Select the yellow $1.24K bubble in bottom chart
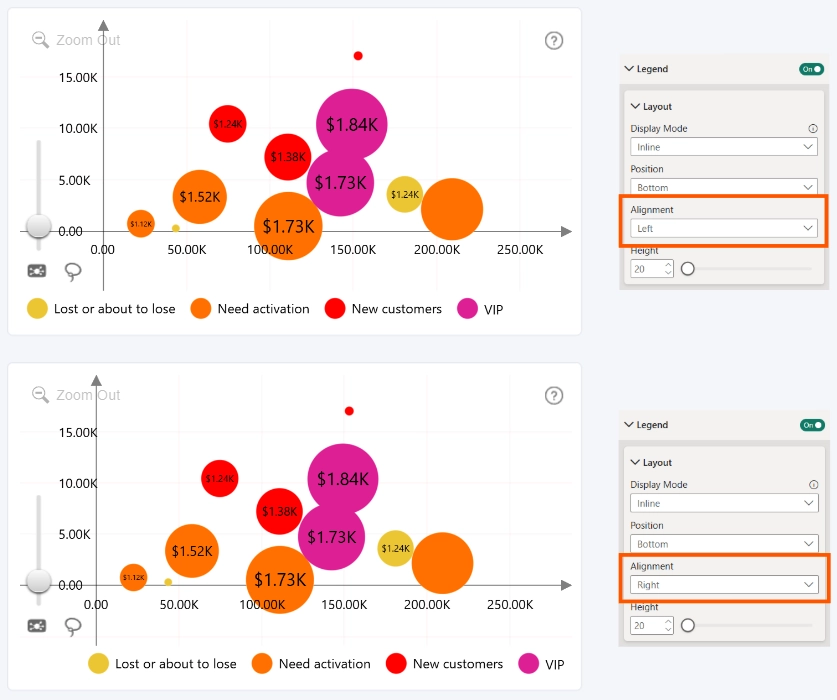This screenshot has height=700, width=837. click(x=395, y=548)
